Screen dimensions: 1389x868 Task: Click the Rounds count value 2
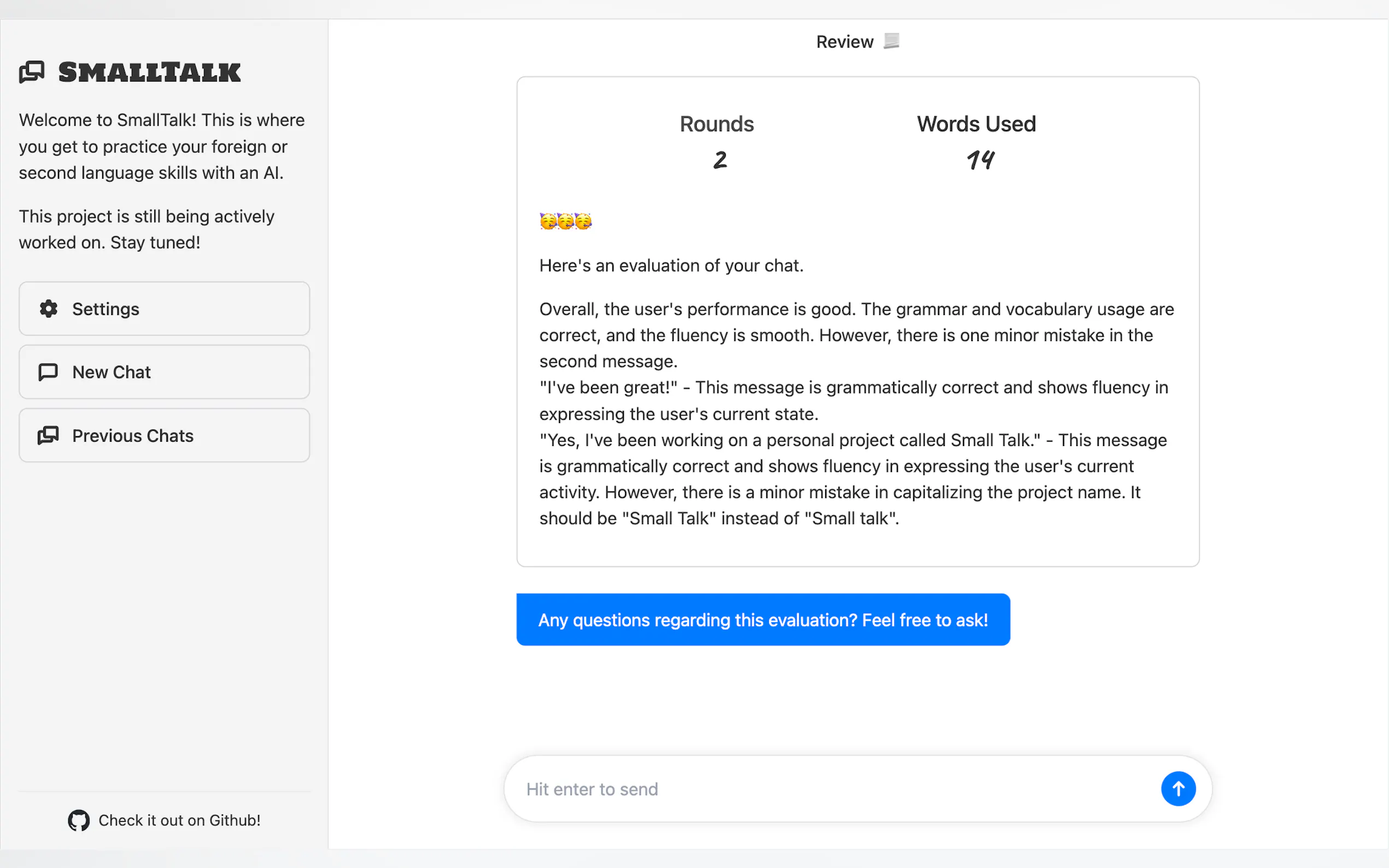tap(720, 160)
